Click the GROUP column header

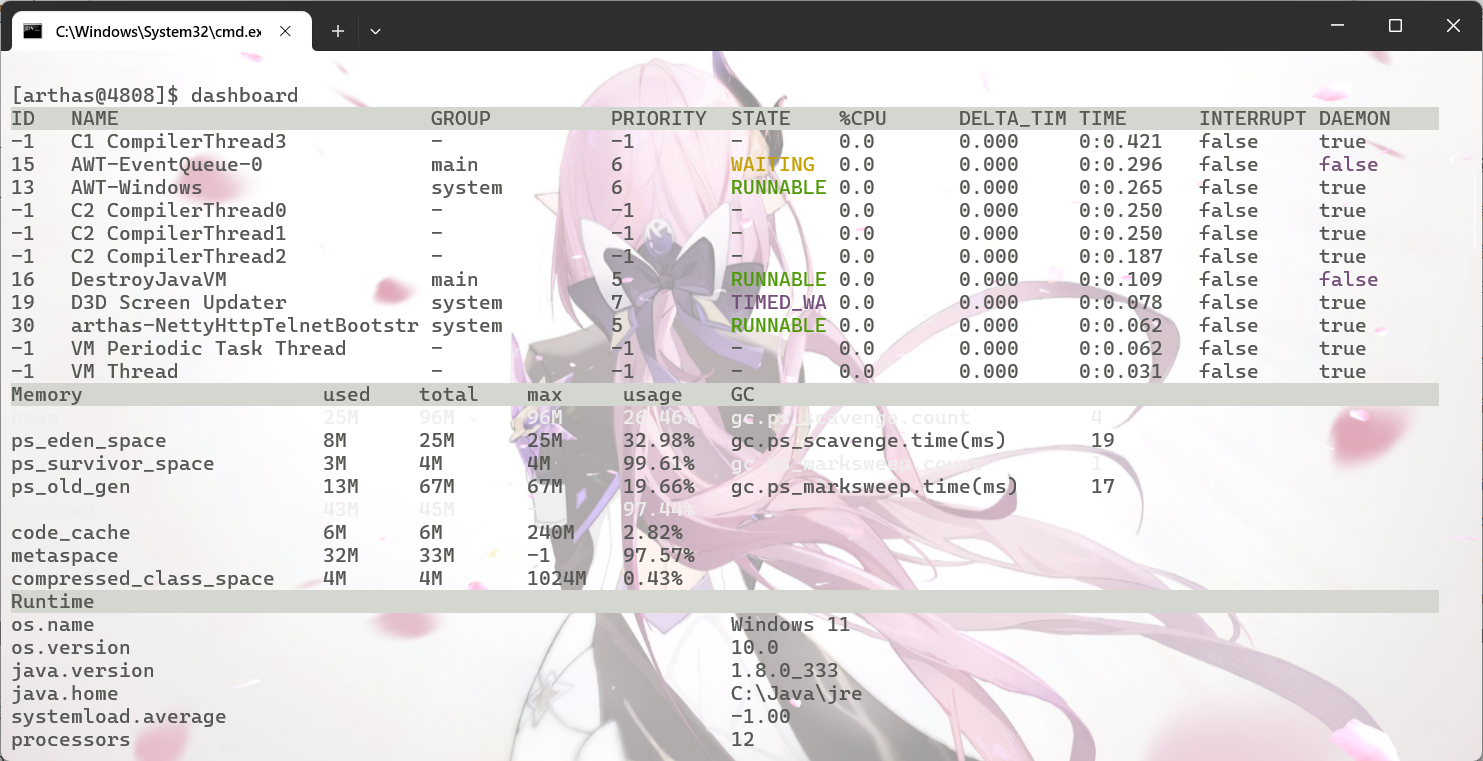pos(461,119)
